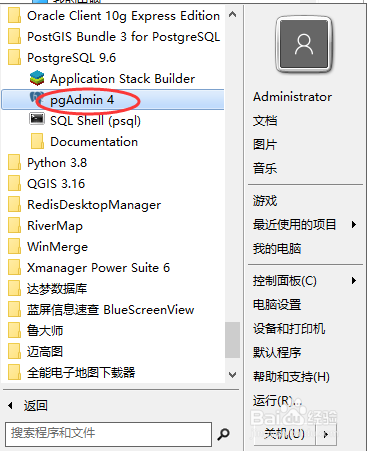Click the scrollbar down arrow in programs list

[233, 375]
